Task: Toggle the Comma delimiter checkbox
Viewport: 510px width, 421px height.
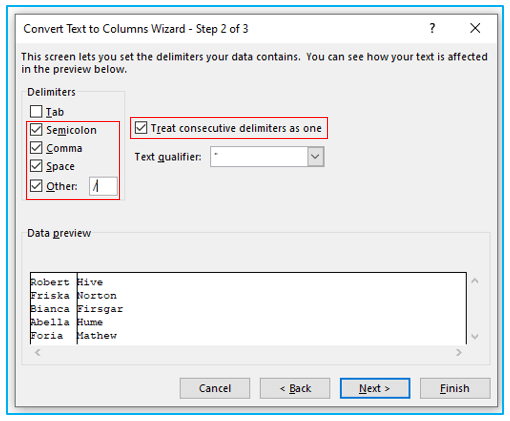Action: (x=36, y=148)
